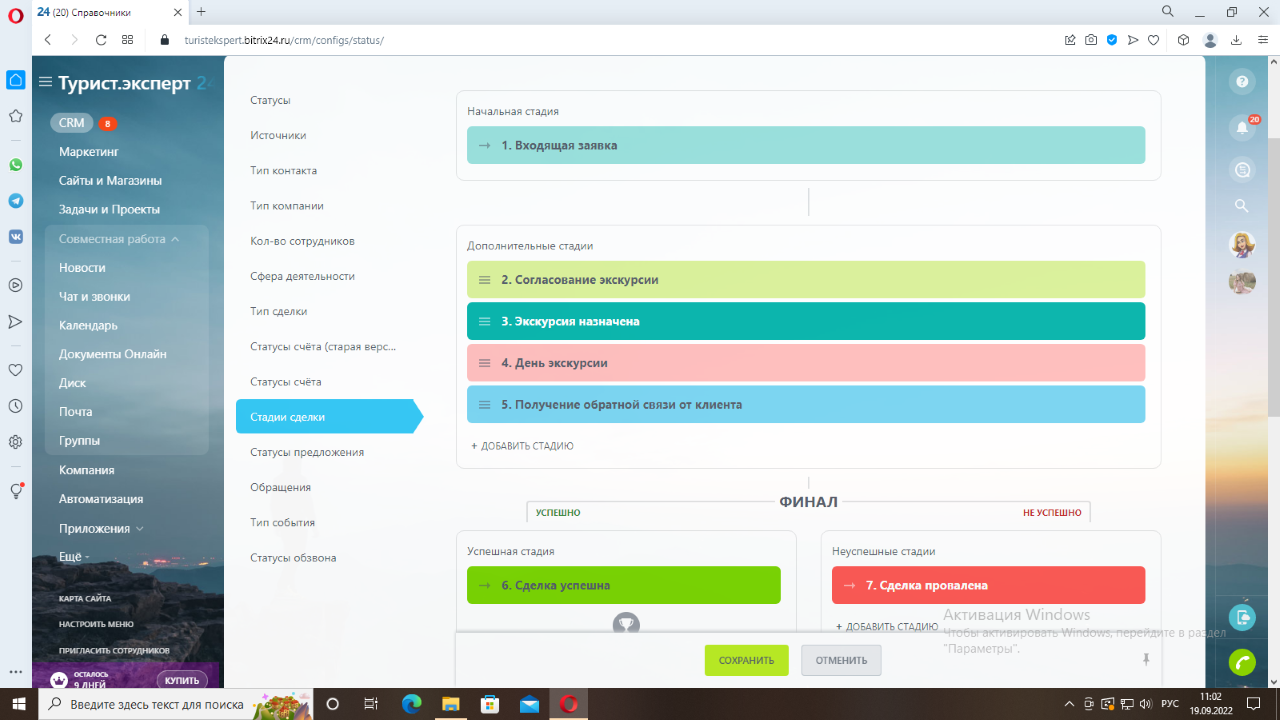
Task: Open Сайты и Магазины menu item
Action: [x=110, y=181]
